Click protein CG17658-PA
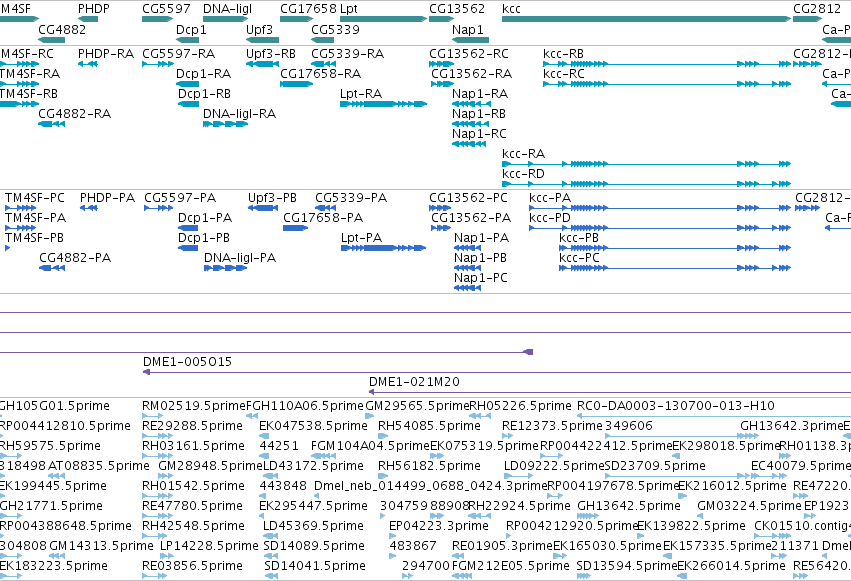Image resolution: width=851 pixels, height=581 pixels. click(296, 228)
